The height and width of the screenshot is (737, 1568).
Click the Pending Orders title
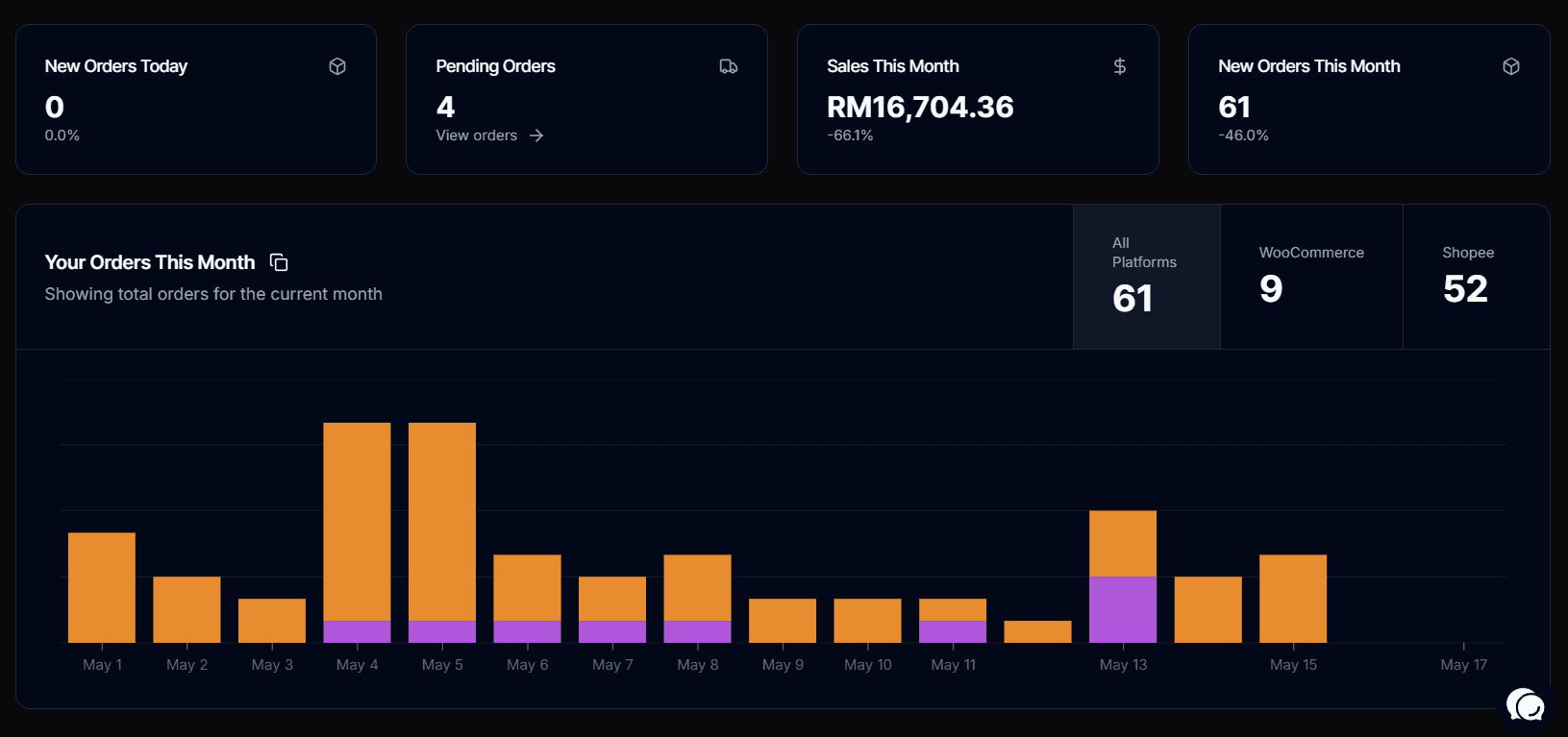click(x=495, y=66)
